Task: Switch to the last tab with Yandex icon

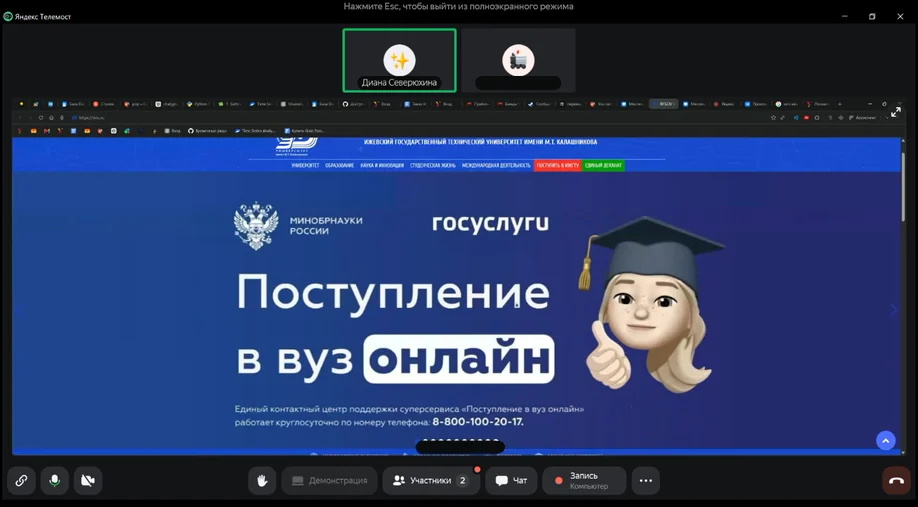Action: (818, 104)
